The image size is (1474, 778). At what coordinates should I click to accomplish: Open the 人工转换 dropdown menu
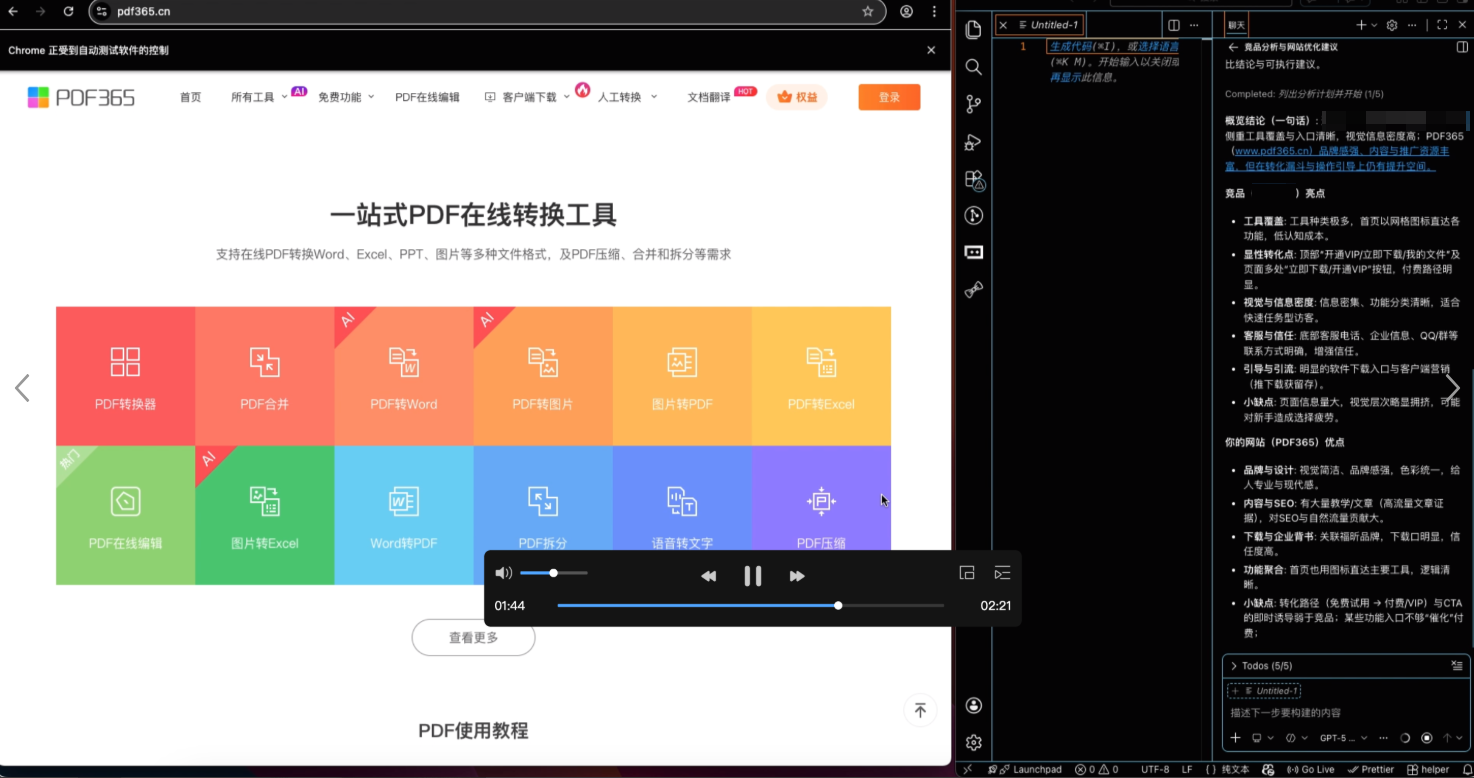tap(627, 97)
